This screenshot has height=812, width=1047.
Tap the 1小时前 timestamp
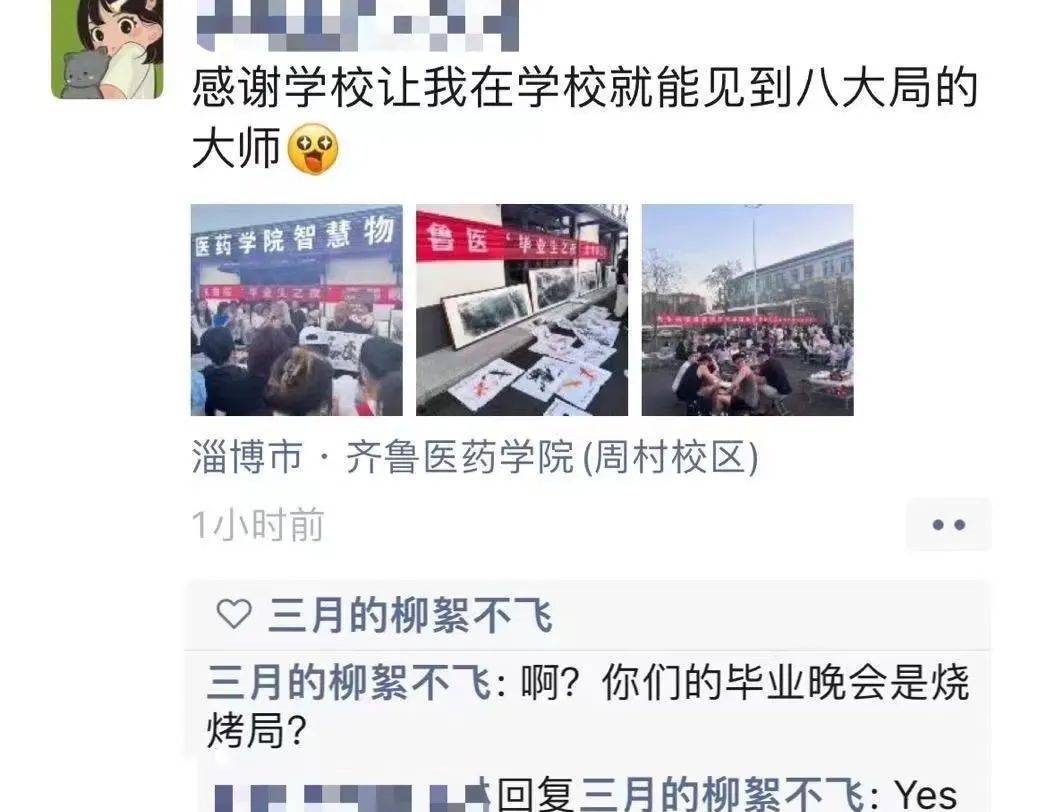click(x=258, y=525)
